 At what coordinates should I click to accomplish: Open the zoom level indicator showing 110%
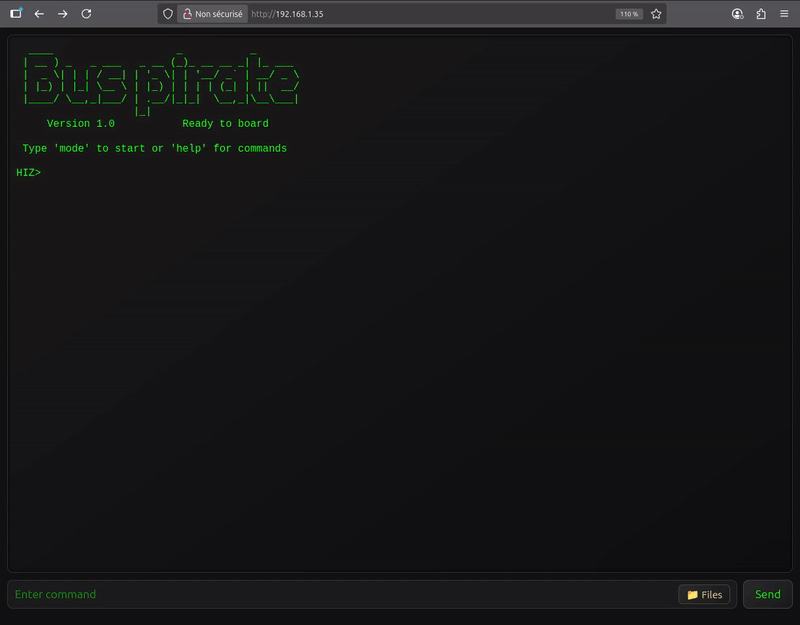pyautogui.click(x=628, y=14)
